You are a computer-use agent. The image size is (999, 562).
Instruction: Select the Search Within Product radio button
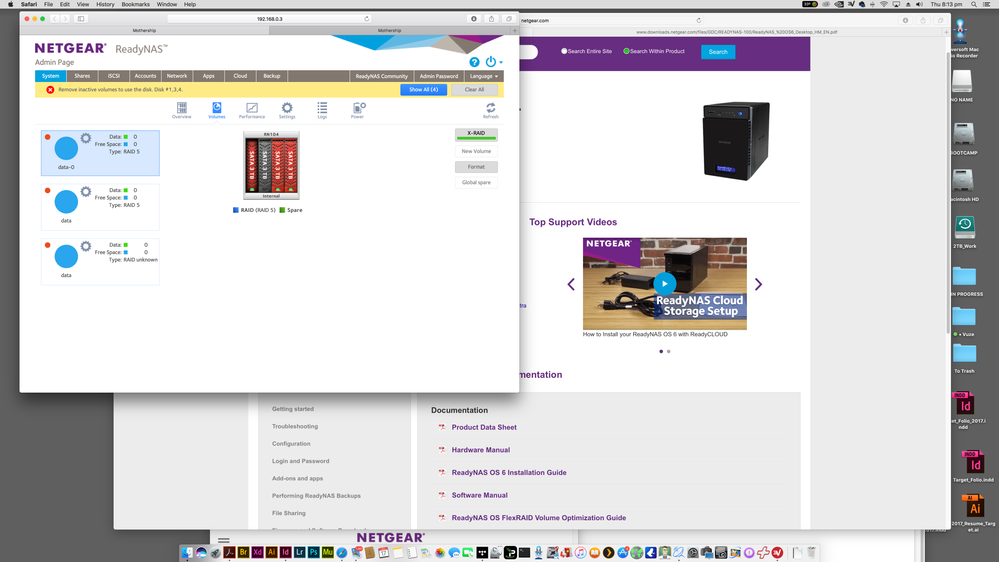click(626, 51)
